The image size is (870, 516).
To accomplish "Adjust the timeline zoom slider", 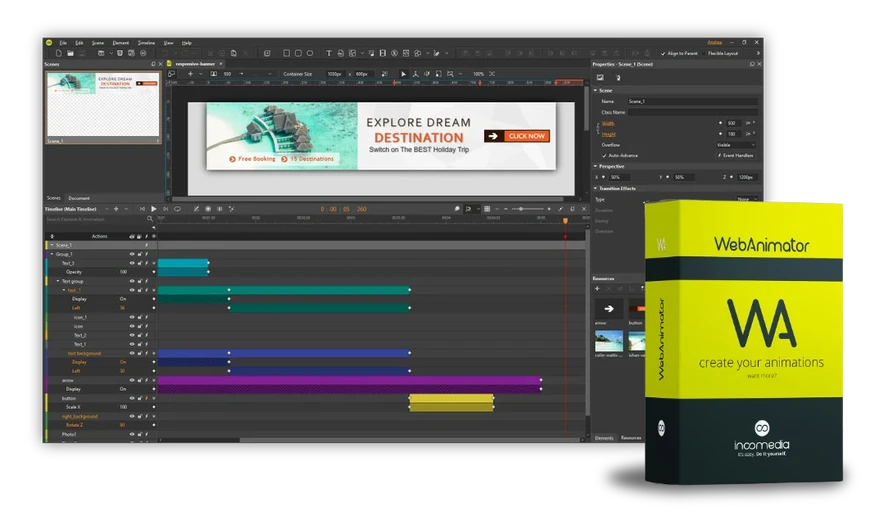I will click(x=520, y=209).
